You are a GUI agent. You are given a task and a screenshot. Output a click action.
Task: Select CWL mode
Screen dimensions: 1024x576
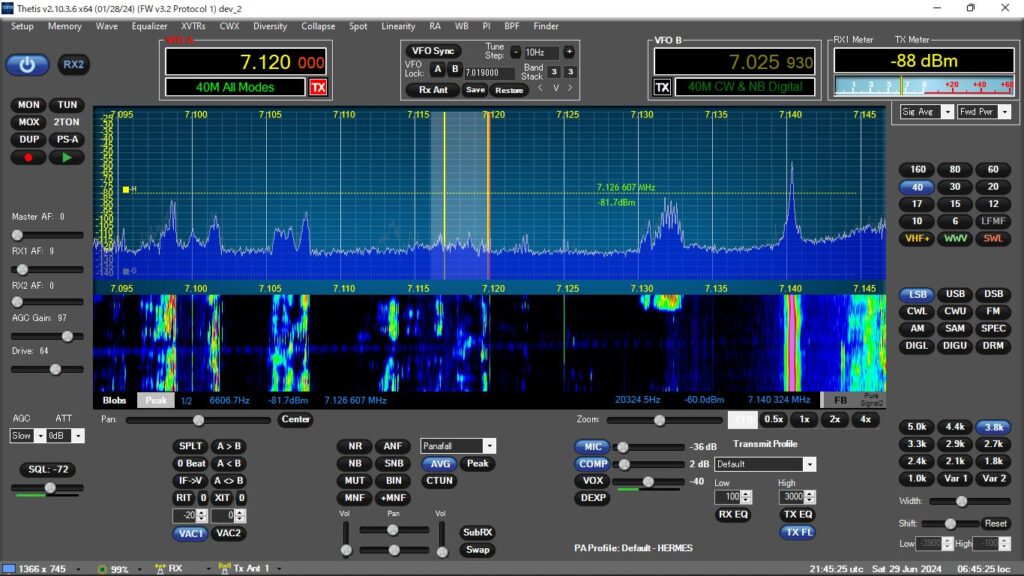[917, 312]
